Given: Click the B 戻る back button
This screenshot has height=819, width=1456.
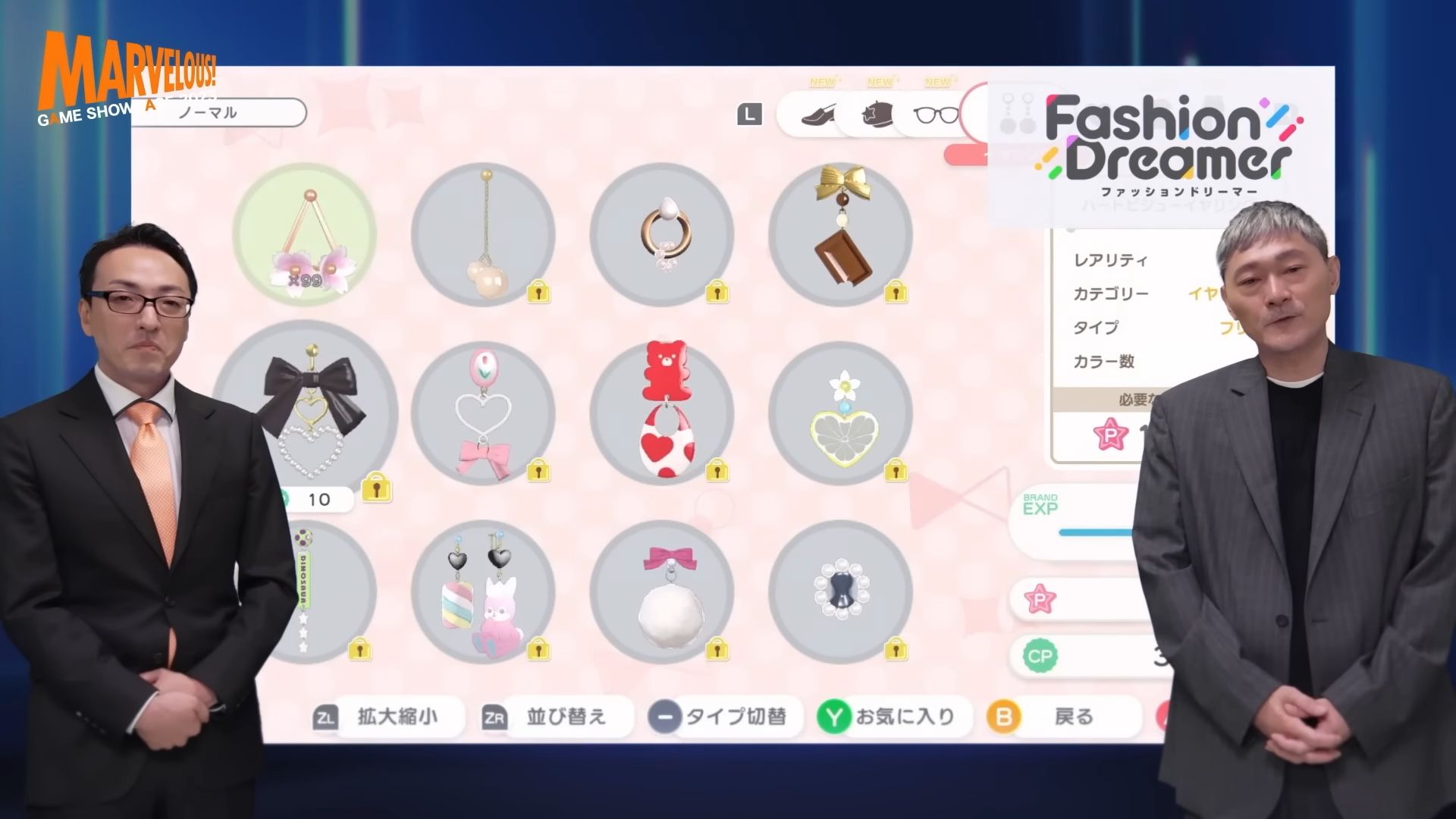Looking at the screenshot, I should coord(1063,717).
